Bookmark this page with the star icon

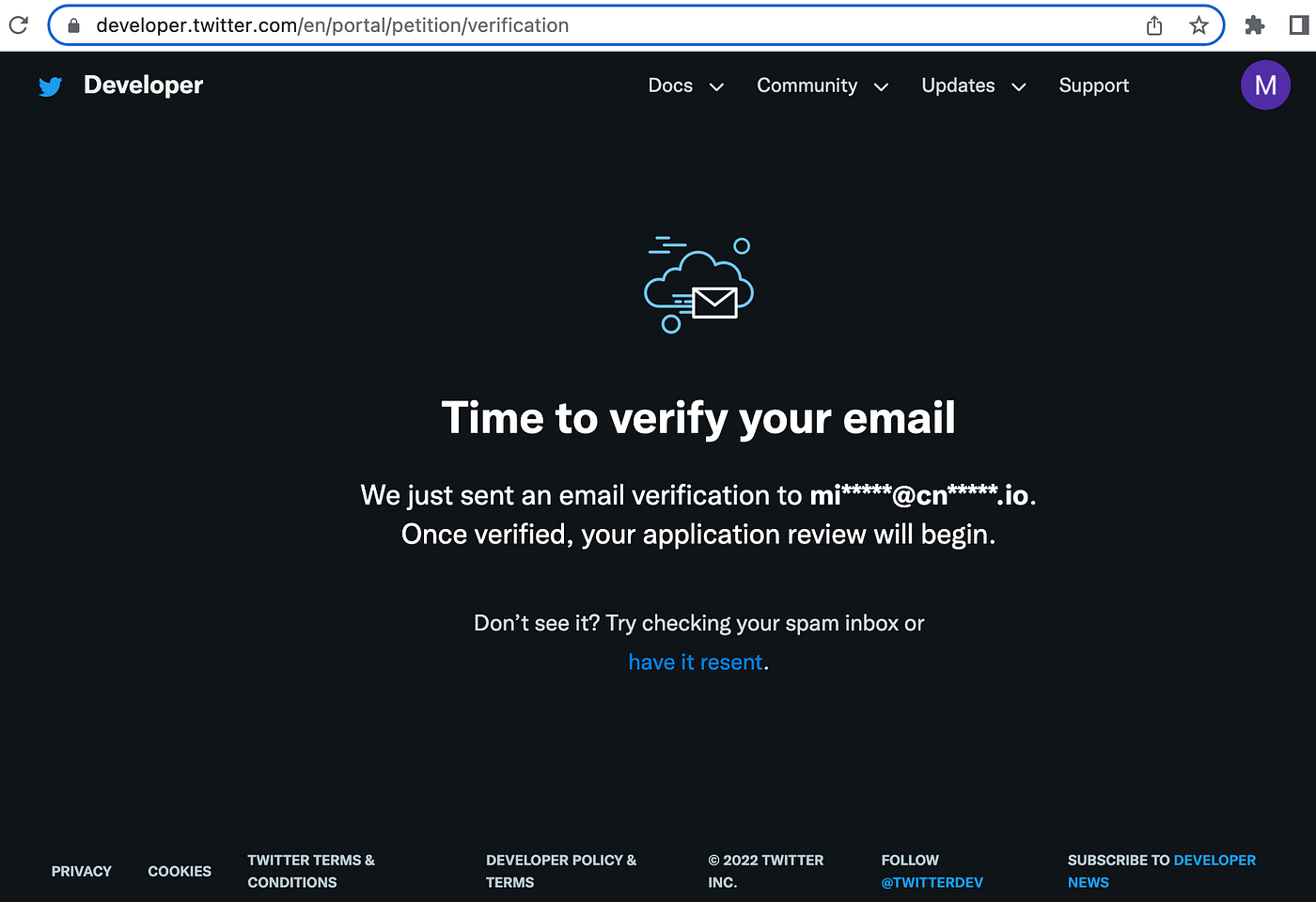pyautogui.click(x=1198, y=25)
